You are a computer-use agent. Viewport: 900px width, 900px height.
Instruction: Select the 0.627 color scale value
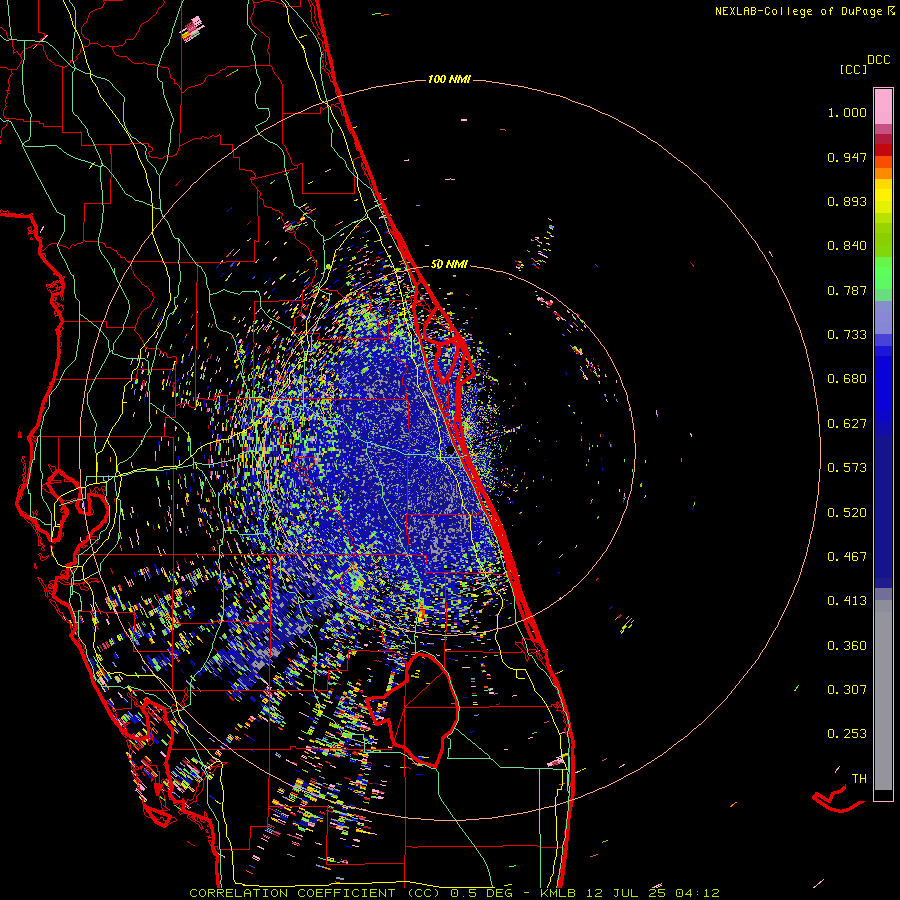pos(847,424)
